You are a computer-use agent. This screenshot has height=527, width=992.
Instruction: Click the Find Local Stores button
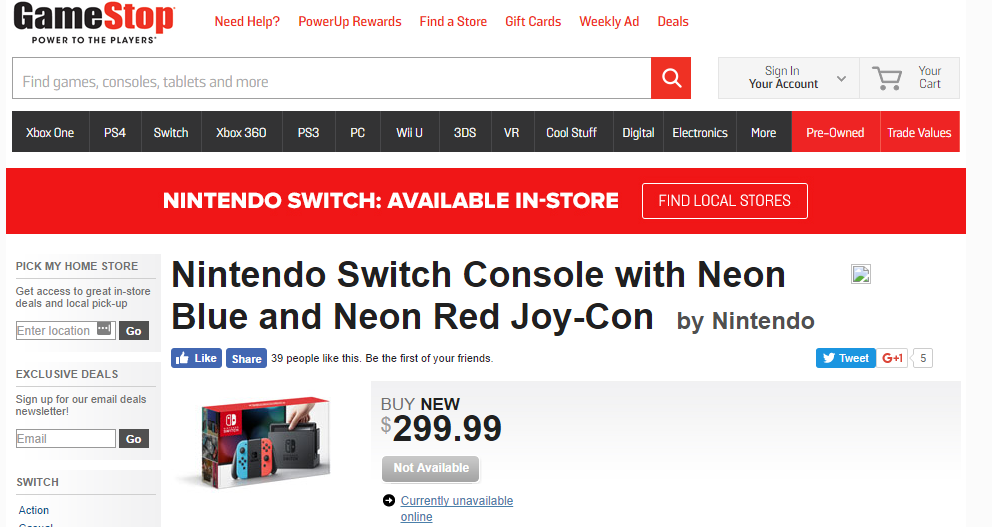pos(724,201)
